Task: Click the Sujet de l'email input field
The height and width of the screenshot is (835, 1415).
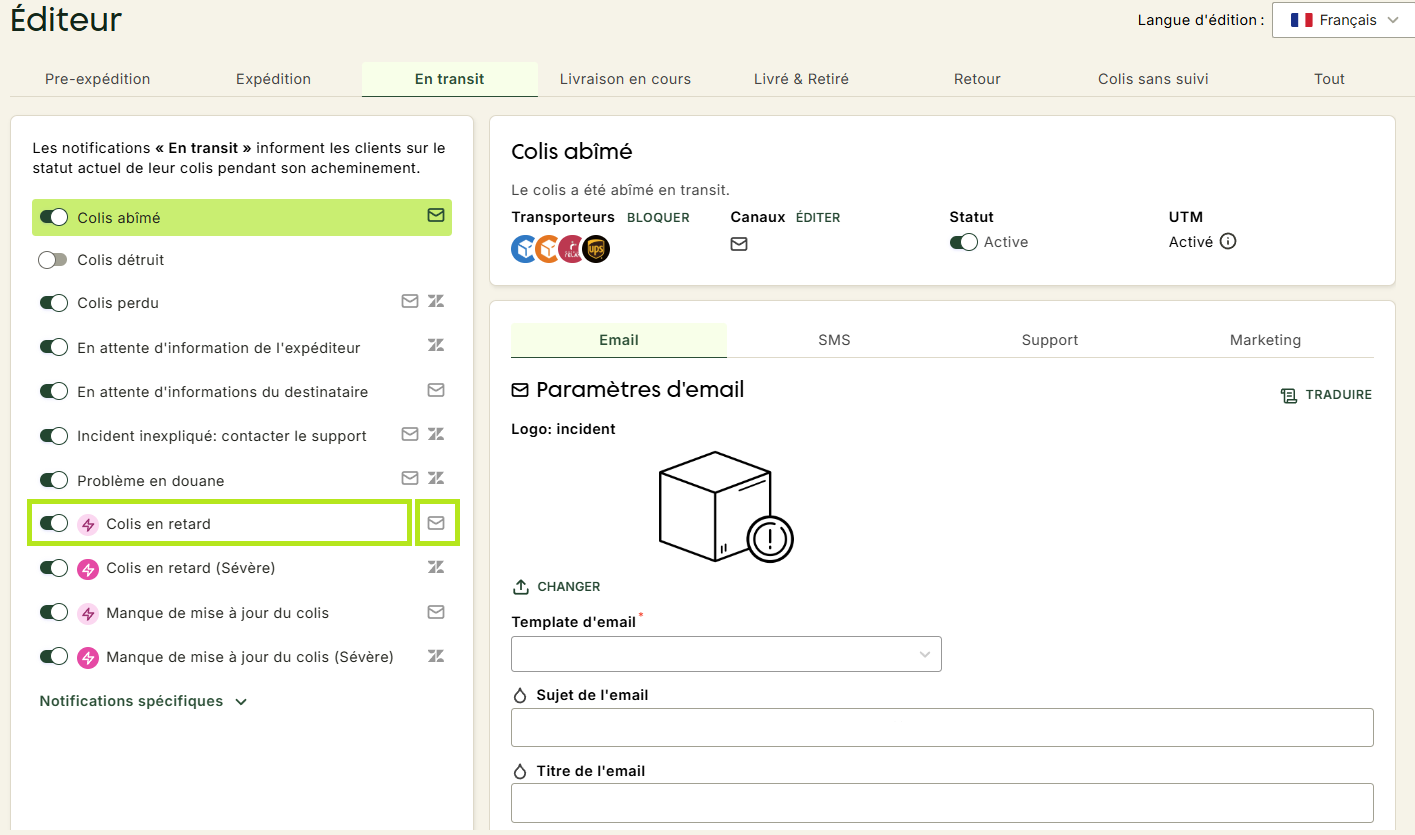Action: click(942, 727)
